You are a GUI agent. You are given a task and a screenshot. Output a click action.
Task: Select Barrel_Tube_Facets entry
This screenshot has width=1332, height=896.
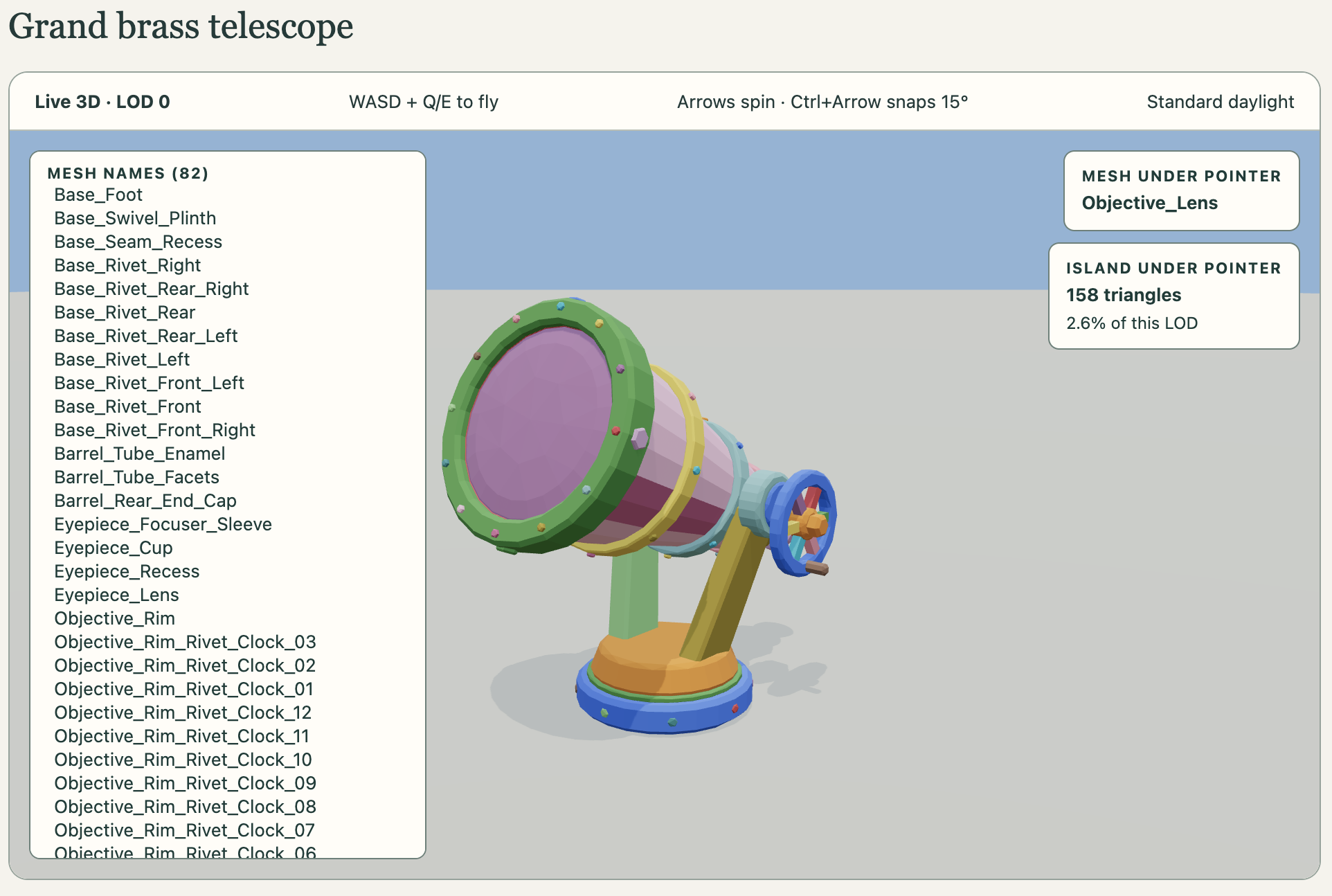coord(136,477)
